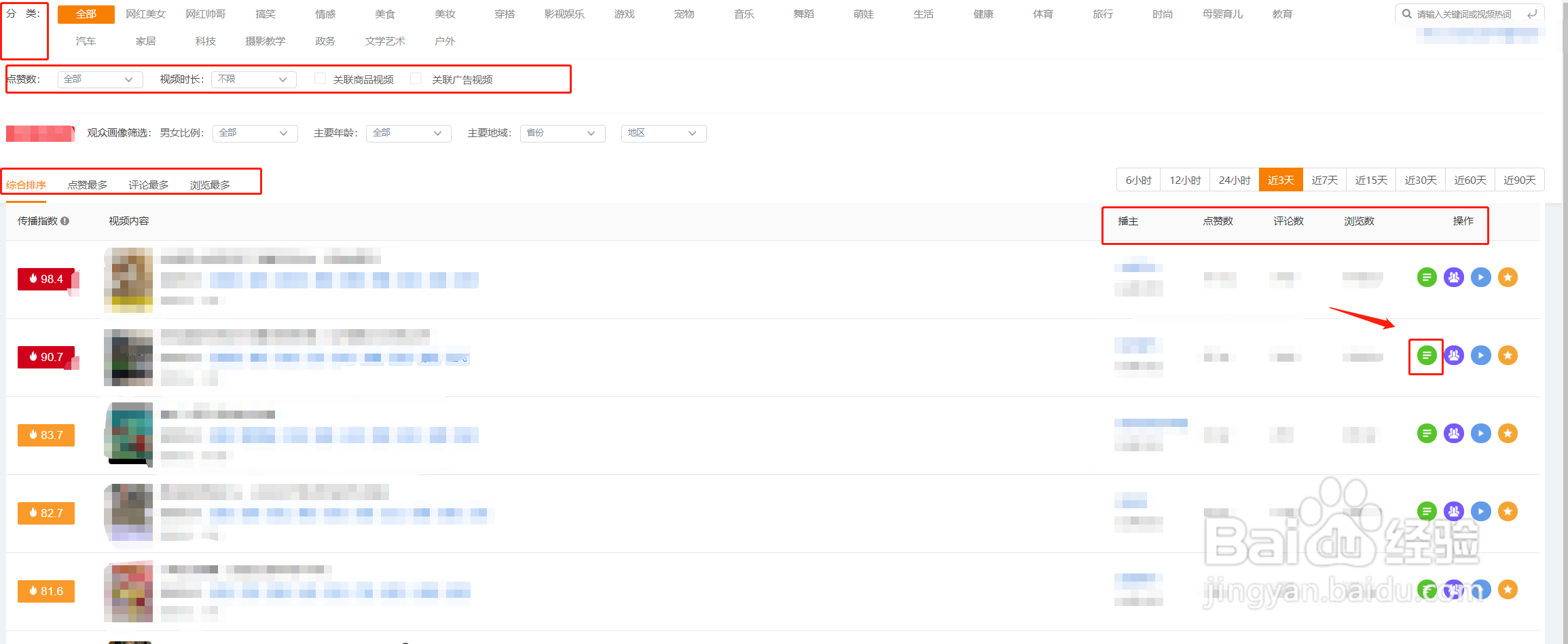Viewport: 1568px width, 644px height.
Task: Open green details icon for 98.4 row
Action: click(x=1427, y=278)
